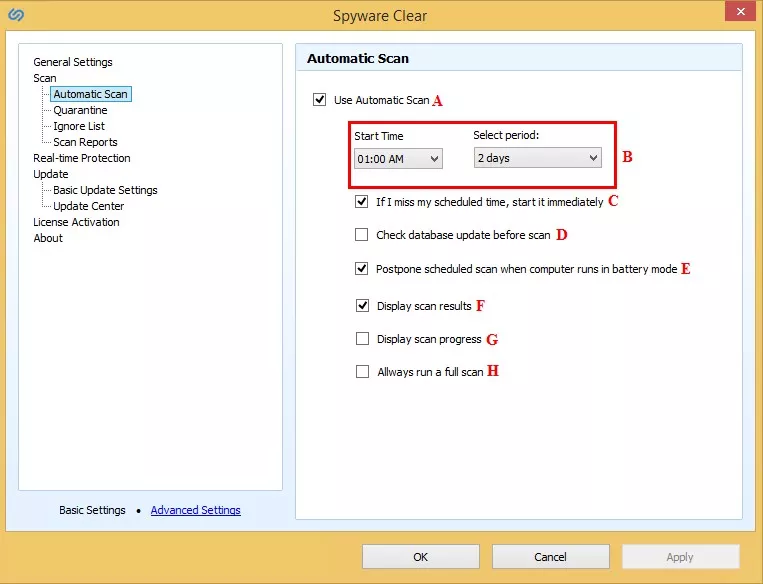
Task: Open the Start Time dropdown
Action: point(398,158)
